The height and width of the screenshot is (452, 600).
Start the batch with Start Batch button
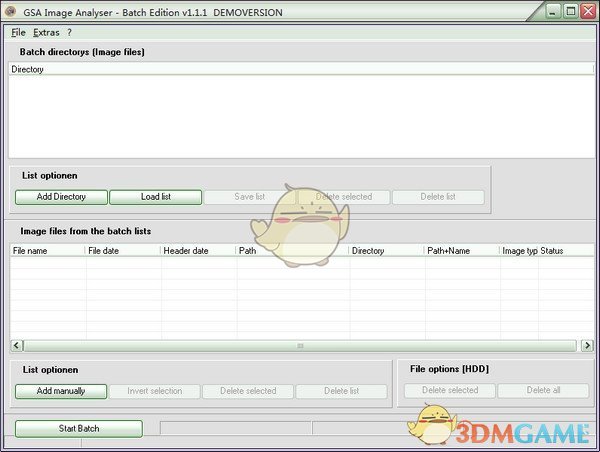(79, 429)
